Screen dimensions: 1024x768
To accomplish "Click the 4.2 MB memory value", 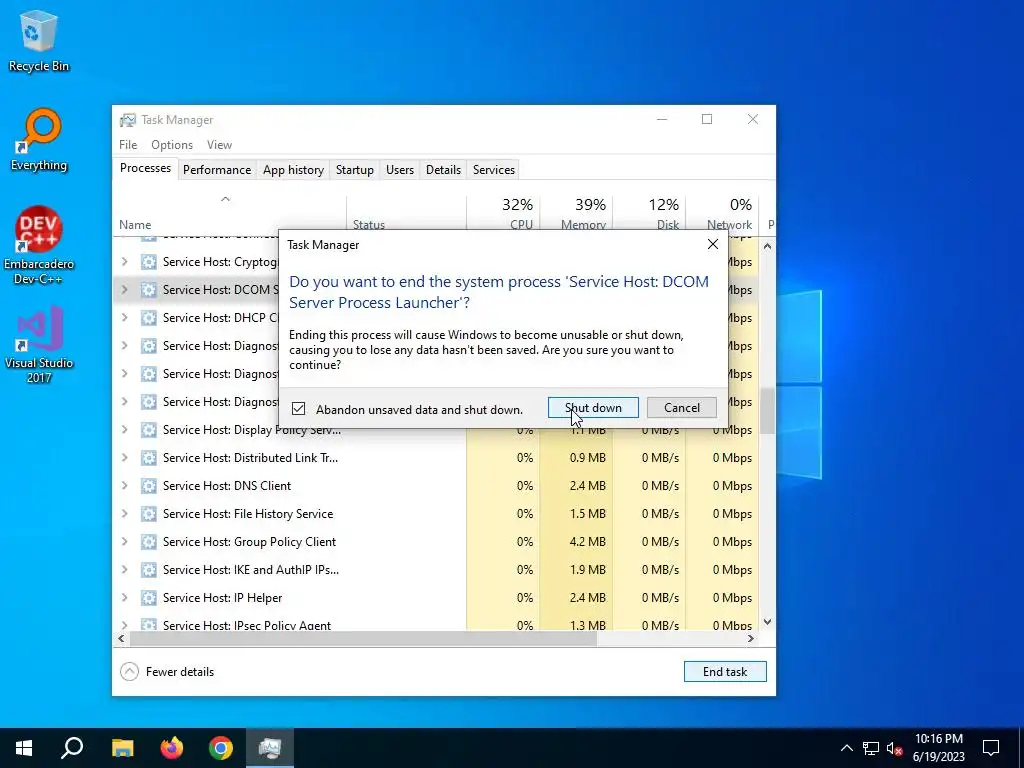I will (587, 542).
